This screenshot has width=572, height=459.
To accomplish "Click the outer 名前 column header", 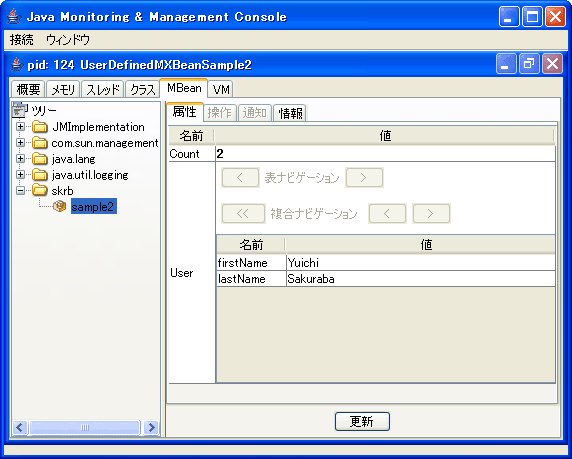I will 192,136.
